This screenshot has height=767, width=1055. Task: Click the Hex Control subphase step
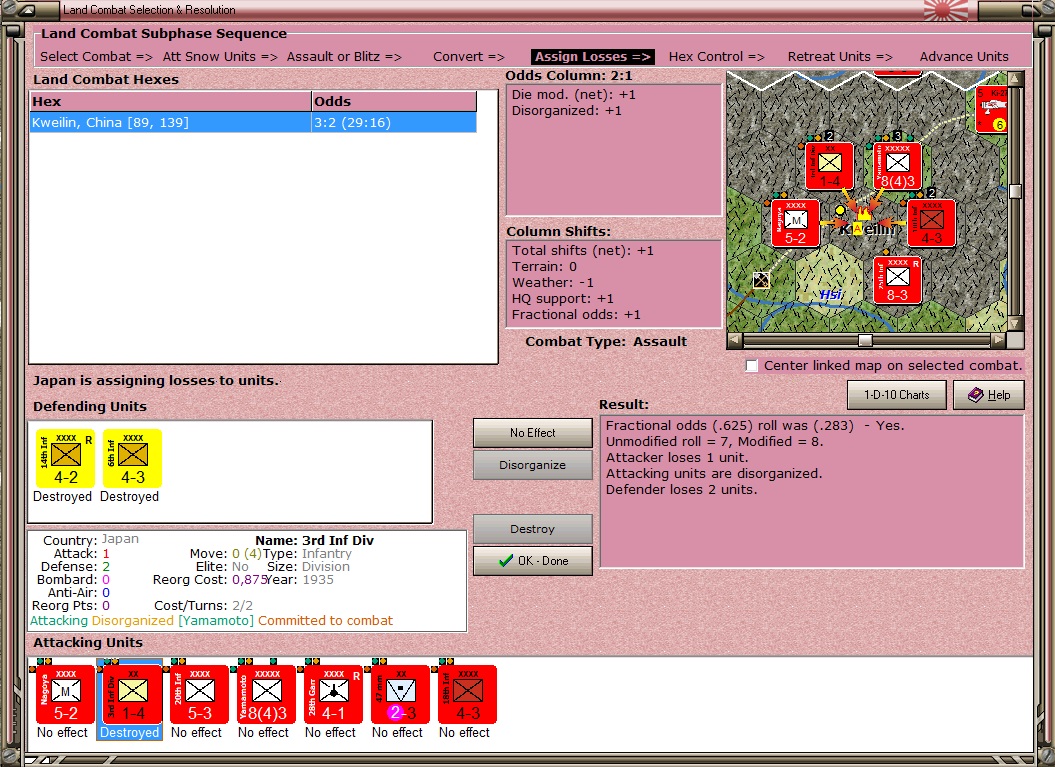(717, 57)
